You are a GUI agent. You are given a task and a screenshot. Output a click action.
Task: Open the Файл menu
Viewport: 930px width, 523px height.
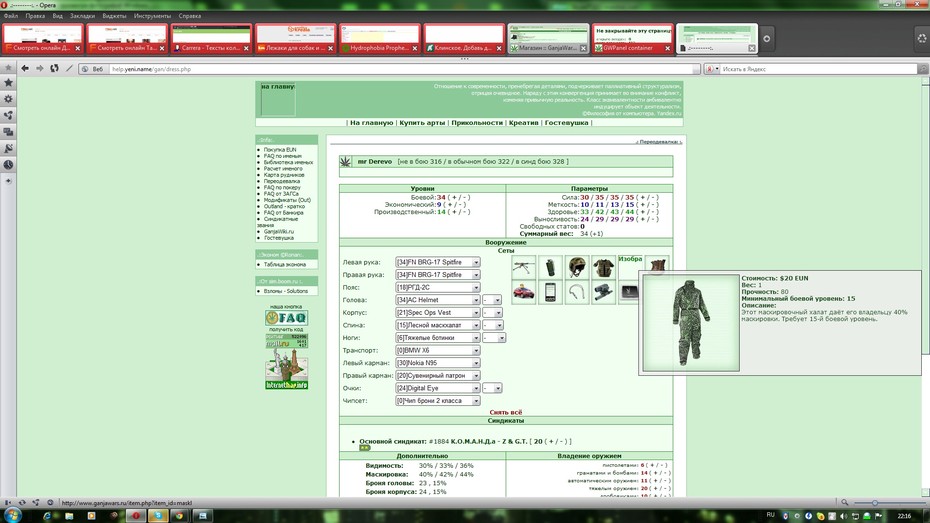pyautogui.click(x=11, y=16)
